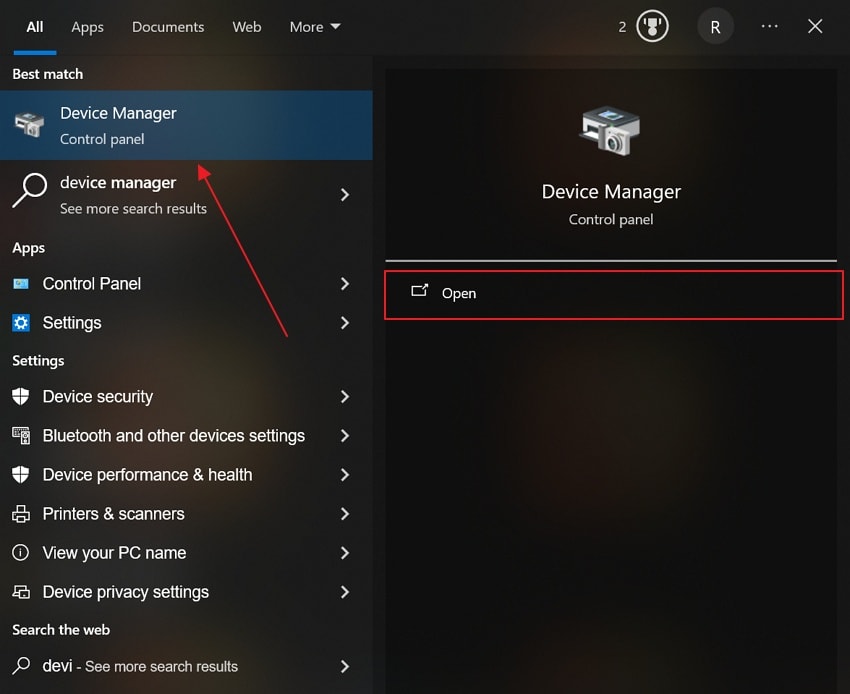Click the Settings gear icon

[21, 323]
